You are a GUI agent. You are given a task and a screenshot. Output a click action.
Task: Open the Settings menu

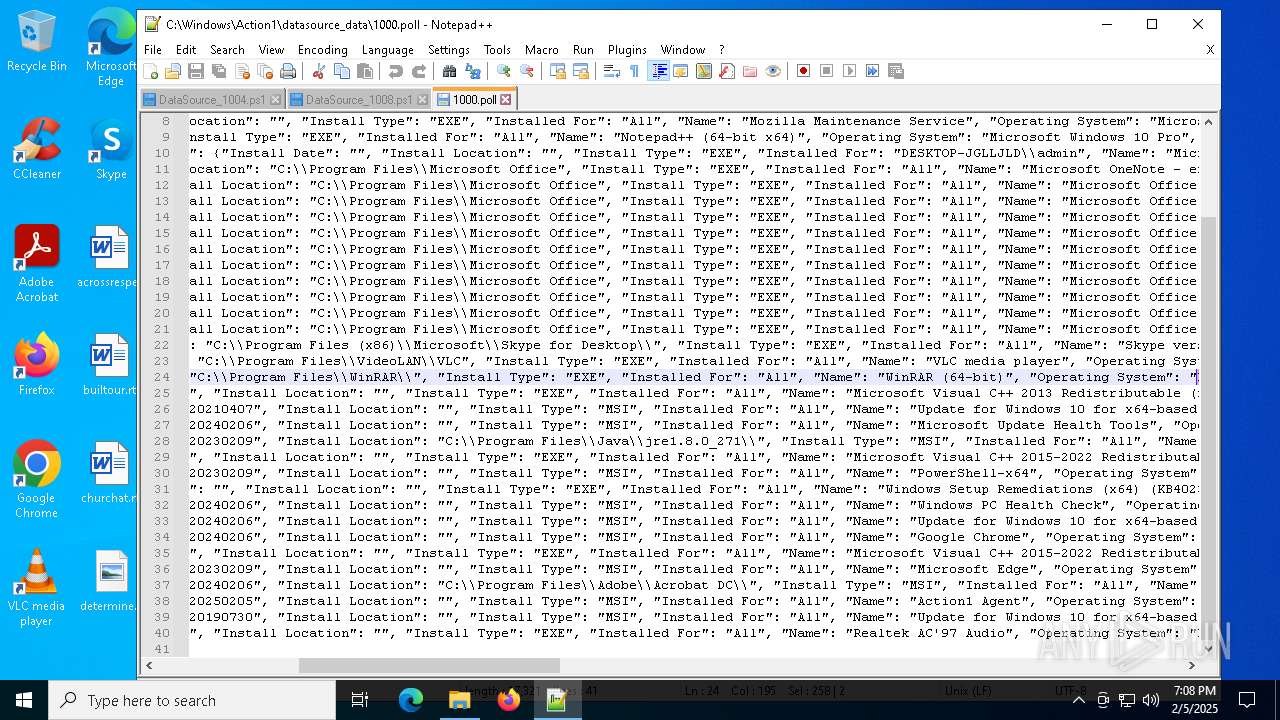click(x=449, y=49)
